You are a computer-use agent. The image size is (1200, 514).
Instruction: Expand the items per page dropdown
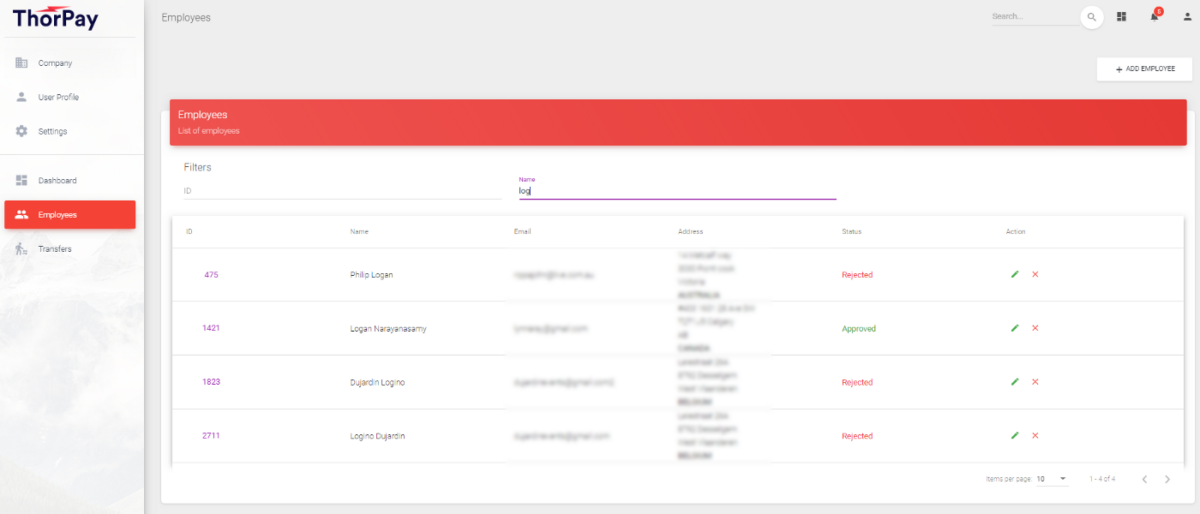pyautogui.click(x=1052, y=479)
